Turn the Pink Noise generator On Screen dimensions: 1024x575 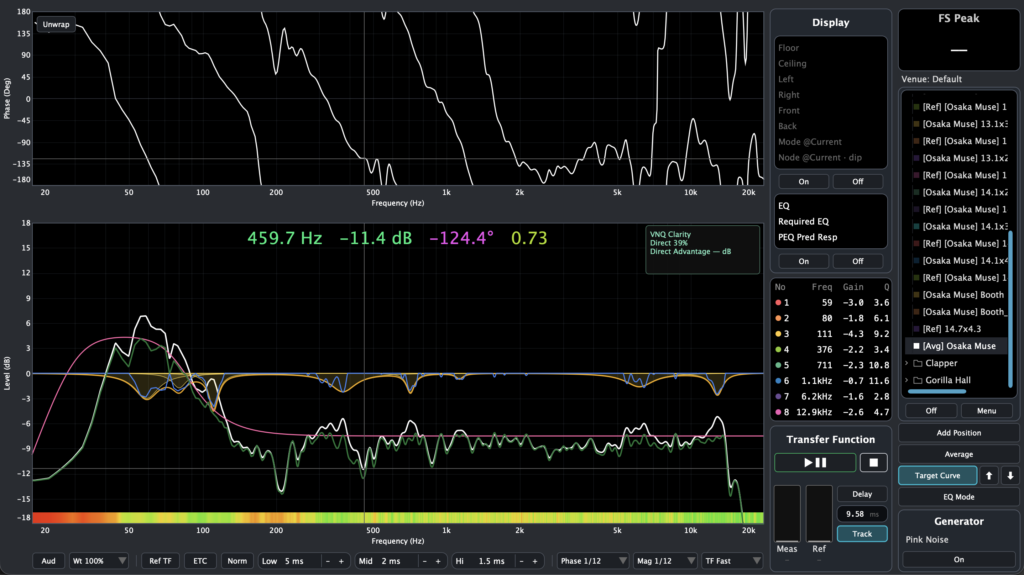coord(958,559)
